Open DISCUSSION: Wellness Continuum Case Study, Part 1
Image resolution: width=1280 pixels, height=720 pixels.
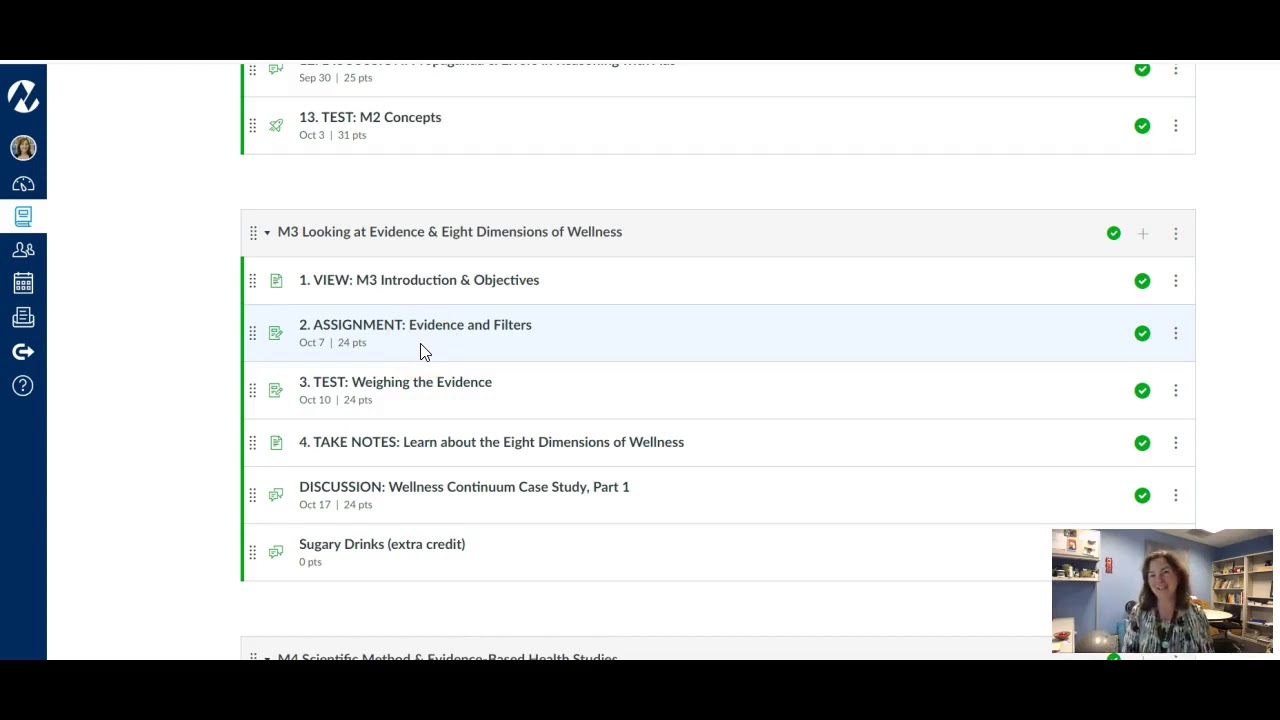[464, 487]
